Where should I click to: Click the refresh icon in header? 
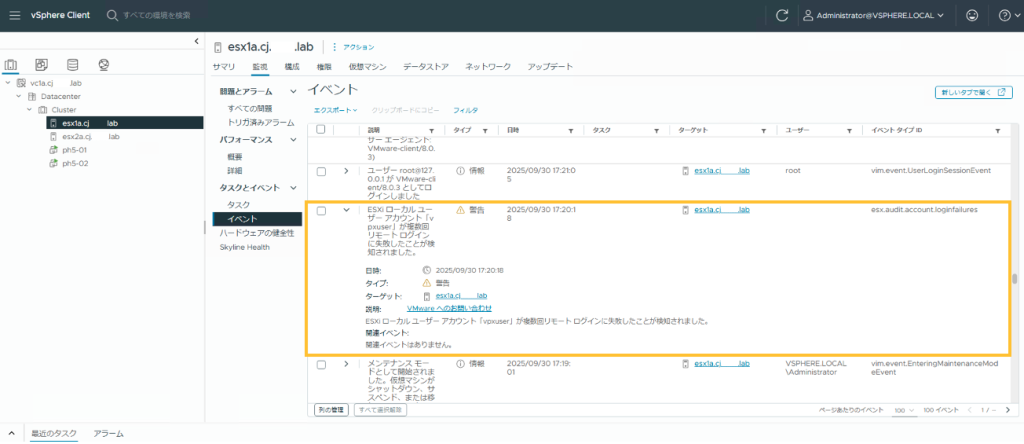click(x=783, y=16)
